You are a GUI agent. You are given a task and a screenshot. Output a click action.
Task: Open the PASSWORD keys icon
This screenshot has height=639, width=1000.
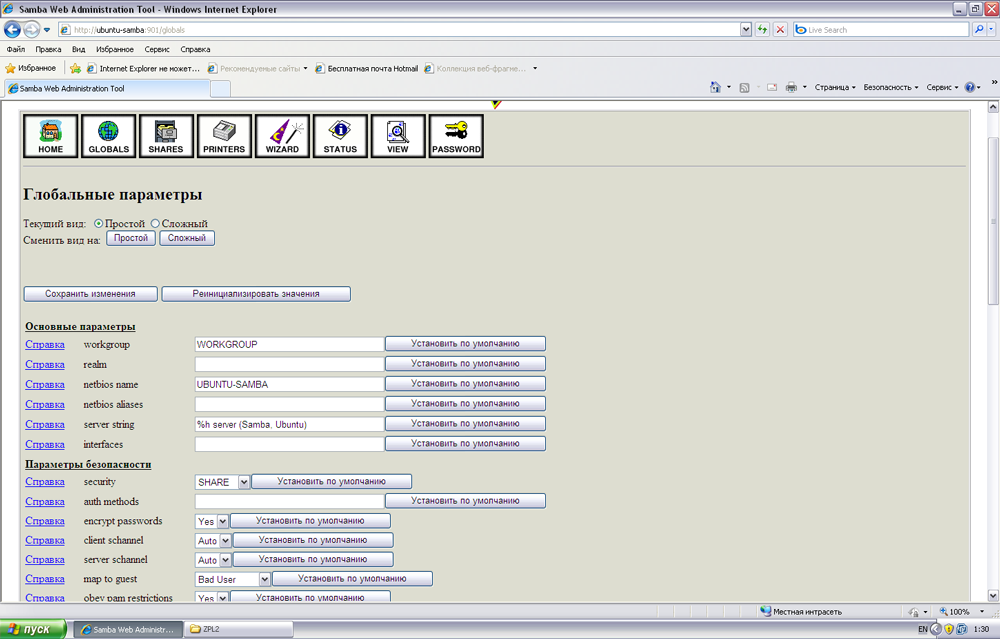click(x=456, y=135)
